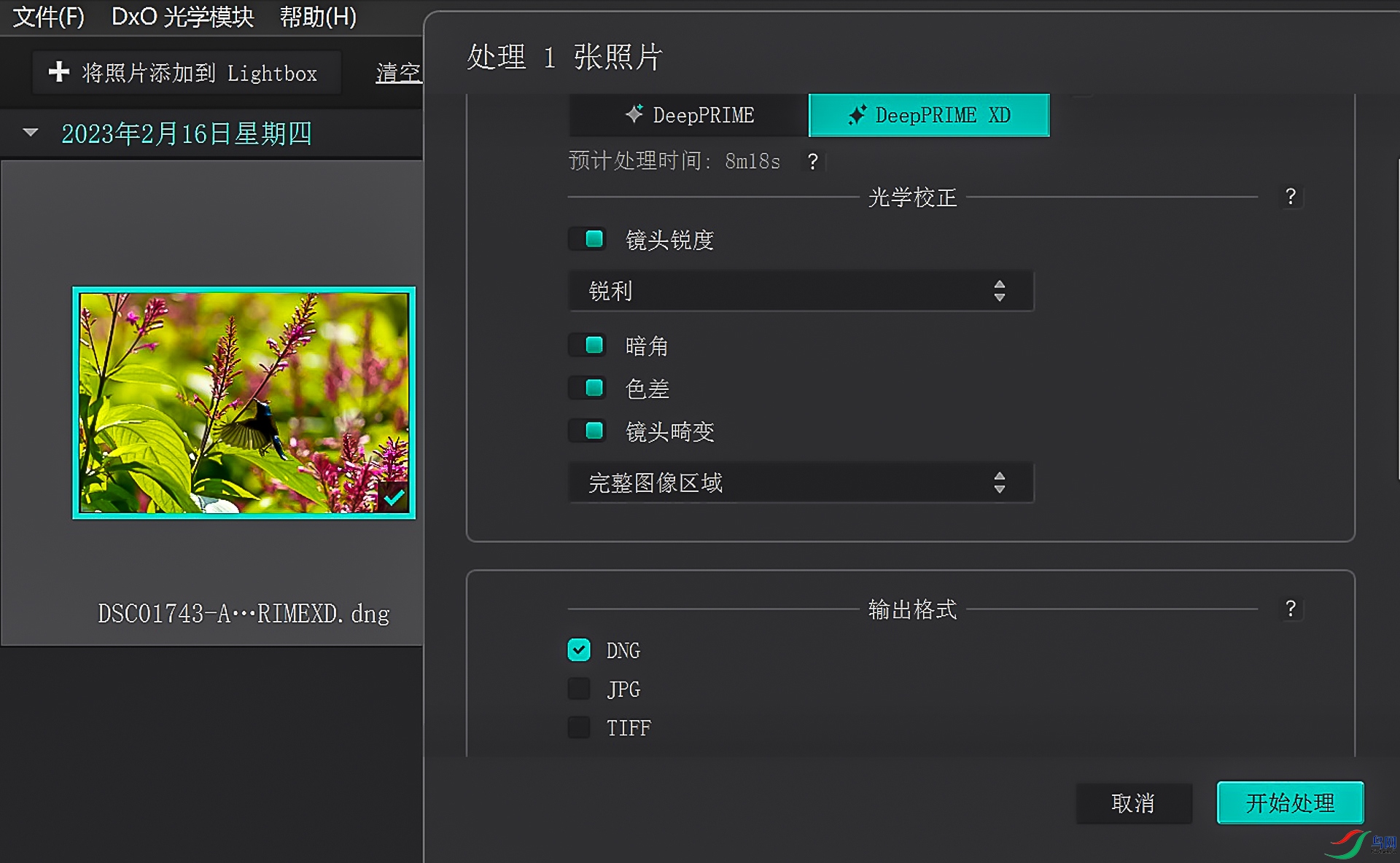Image resolution: width=1400 pixels, height=863 pixels.
Task: Check the TIFF output format
Action: [x=579, y=727]
